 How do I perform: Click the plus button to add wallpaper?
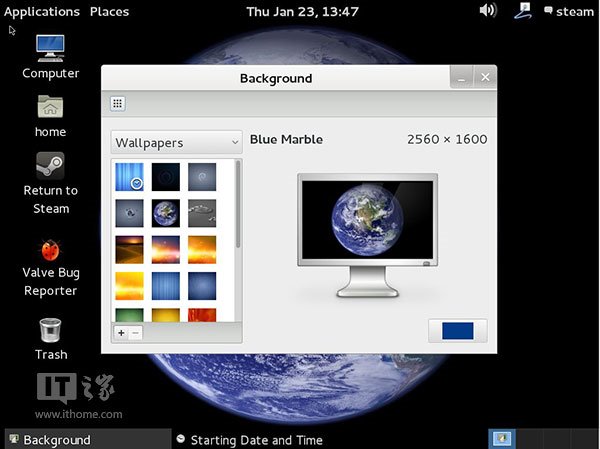click(121, 333)
